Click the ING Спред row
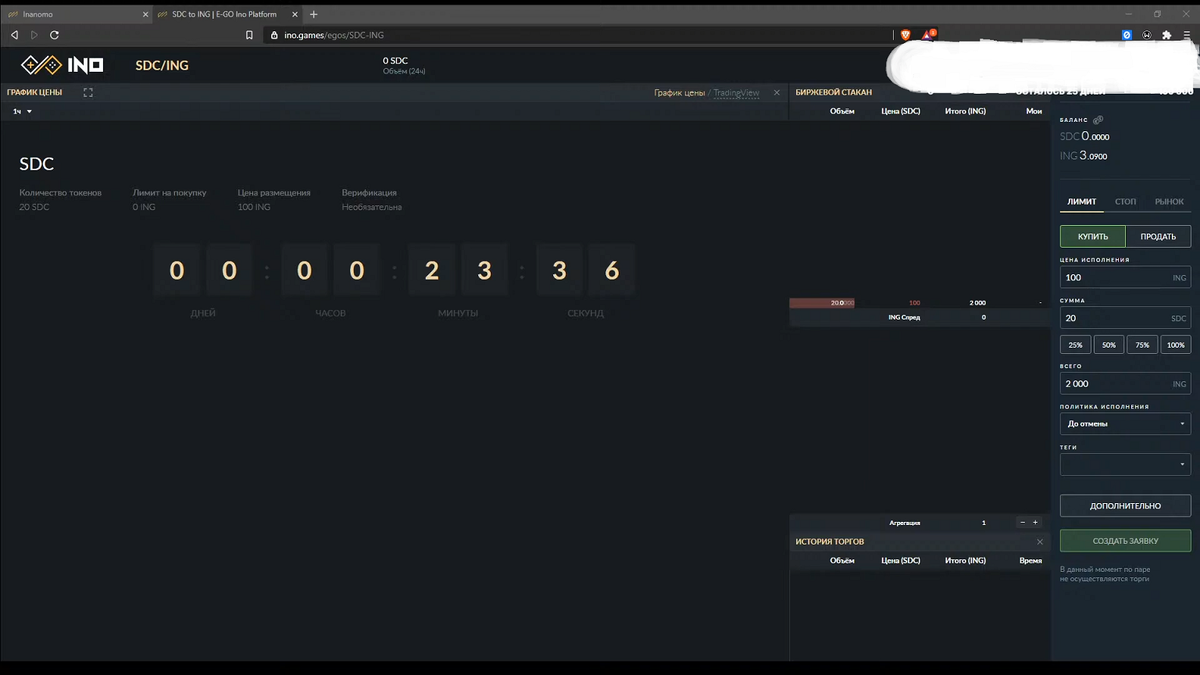1200x675 pixels. tap(919, 317)
